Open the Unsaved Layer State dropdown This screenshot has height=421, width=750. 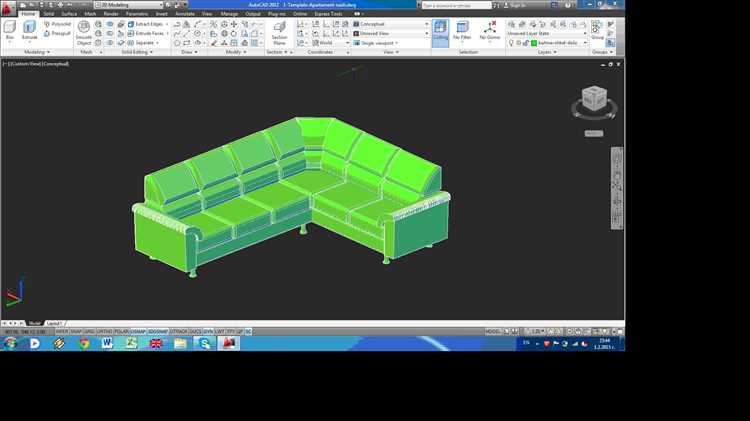coord(545,33)
